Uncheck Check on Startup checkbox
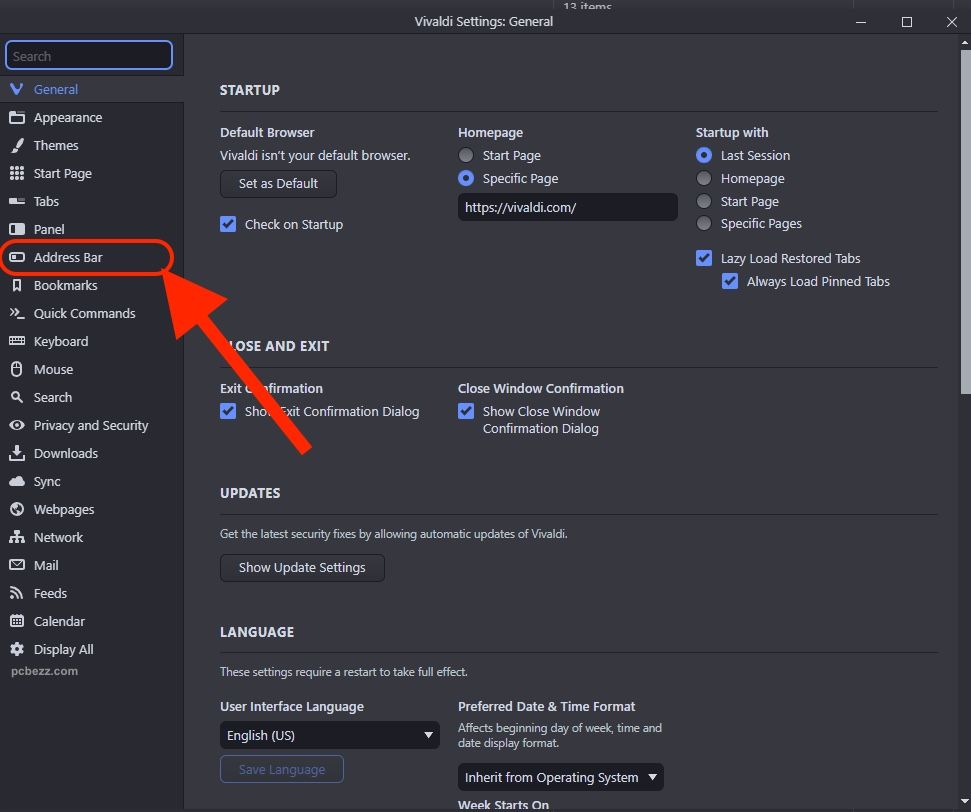Viewport: 971px width, 812px height. (228, 224)
